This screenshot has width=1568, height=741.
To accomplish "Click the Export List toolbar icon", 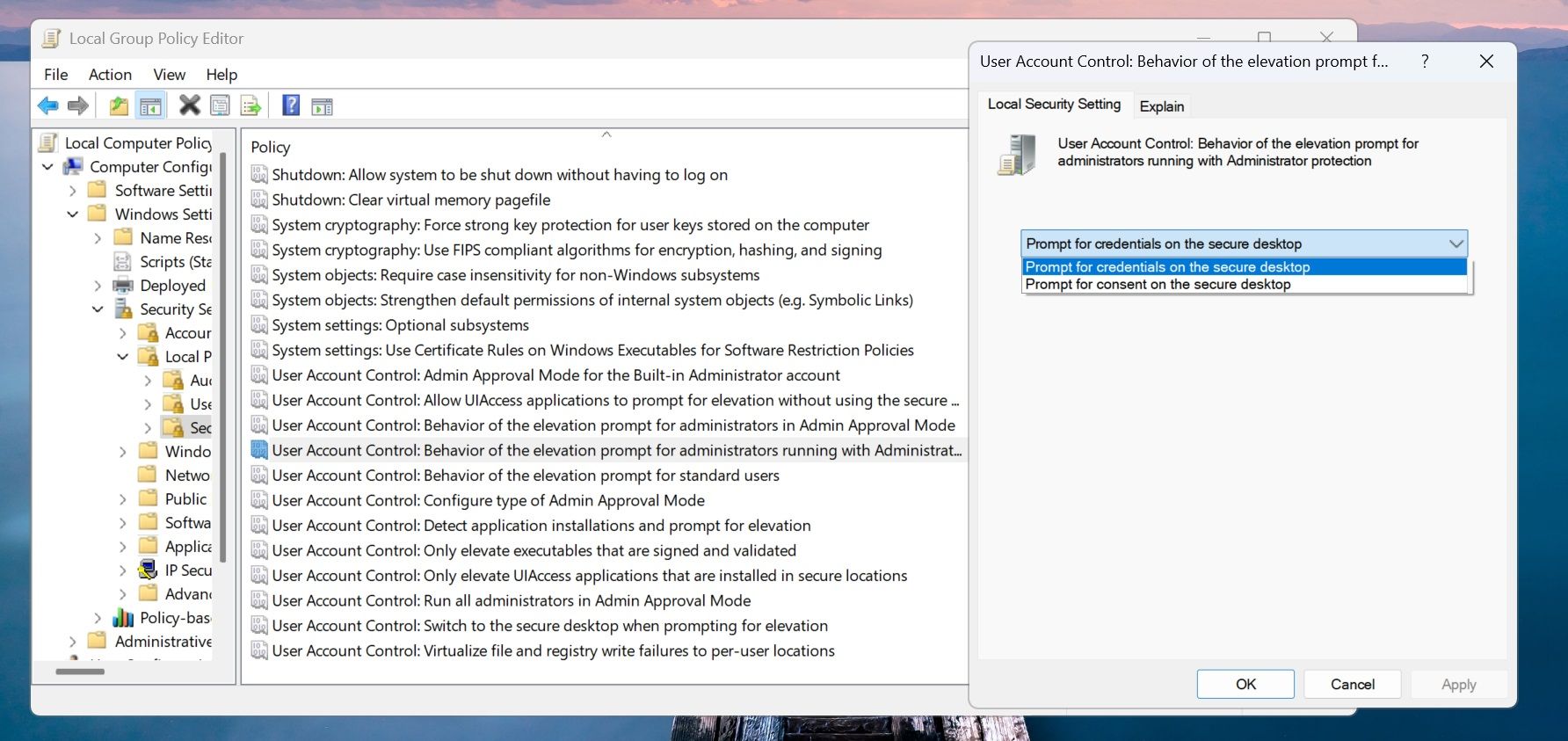I will pos(251,106).
